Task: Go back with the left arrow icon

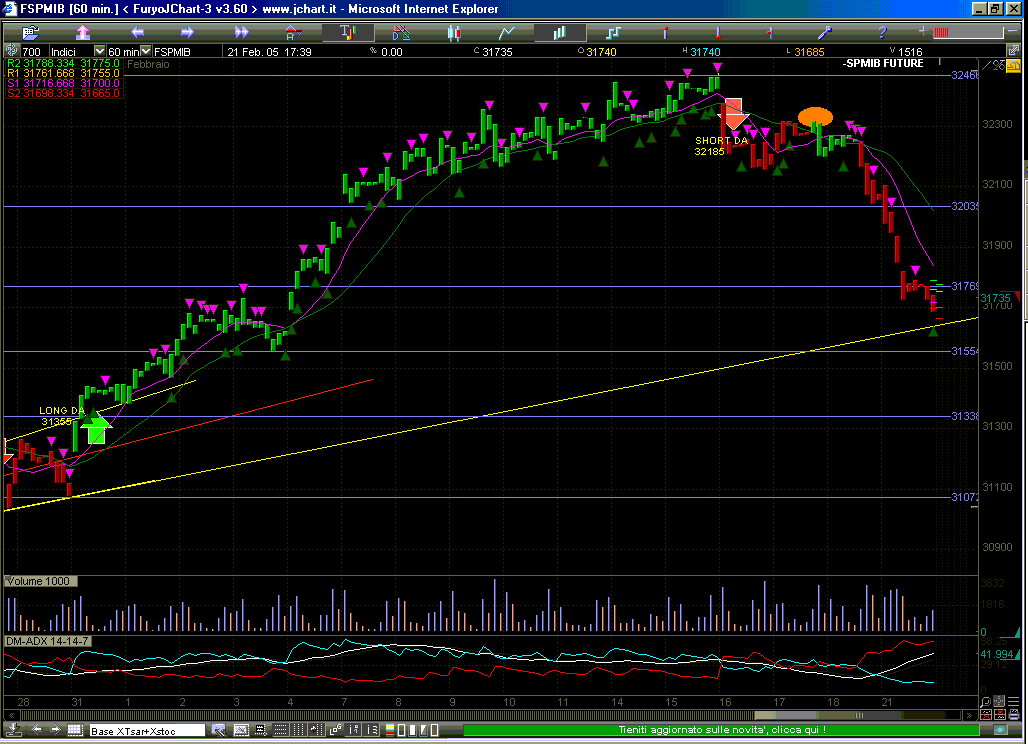Action: coord(135,32)
